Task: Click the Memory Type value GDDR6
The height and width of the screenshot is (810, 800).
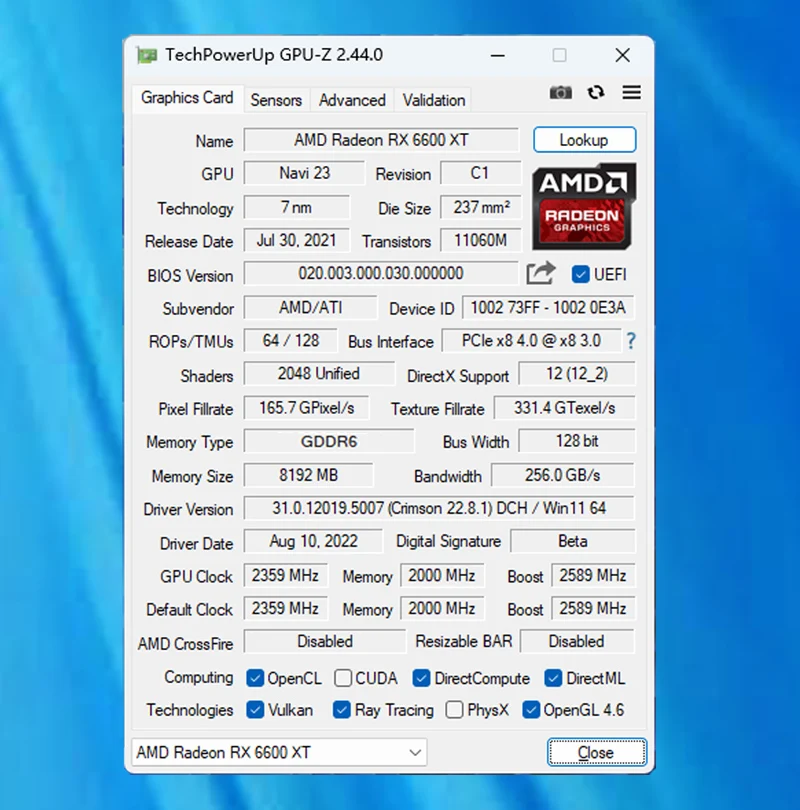Action: point(329,442)
